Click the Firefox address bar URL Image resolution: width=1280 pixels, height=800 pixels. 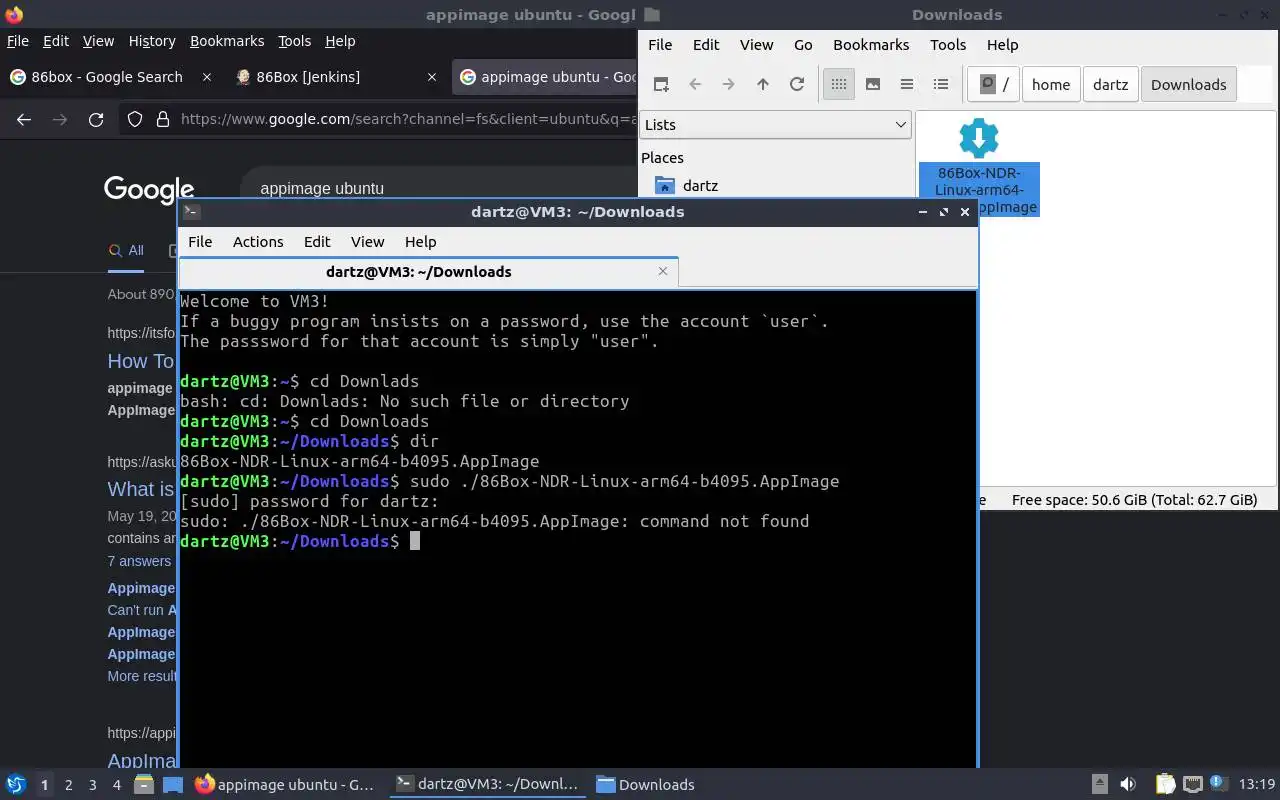pyautogui.click(x=408, y=120)
